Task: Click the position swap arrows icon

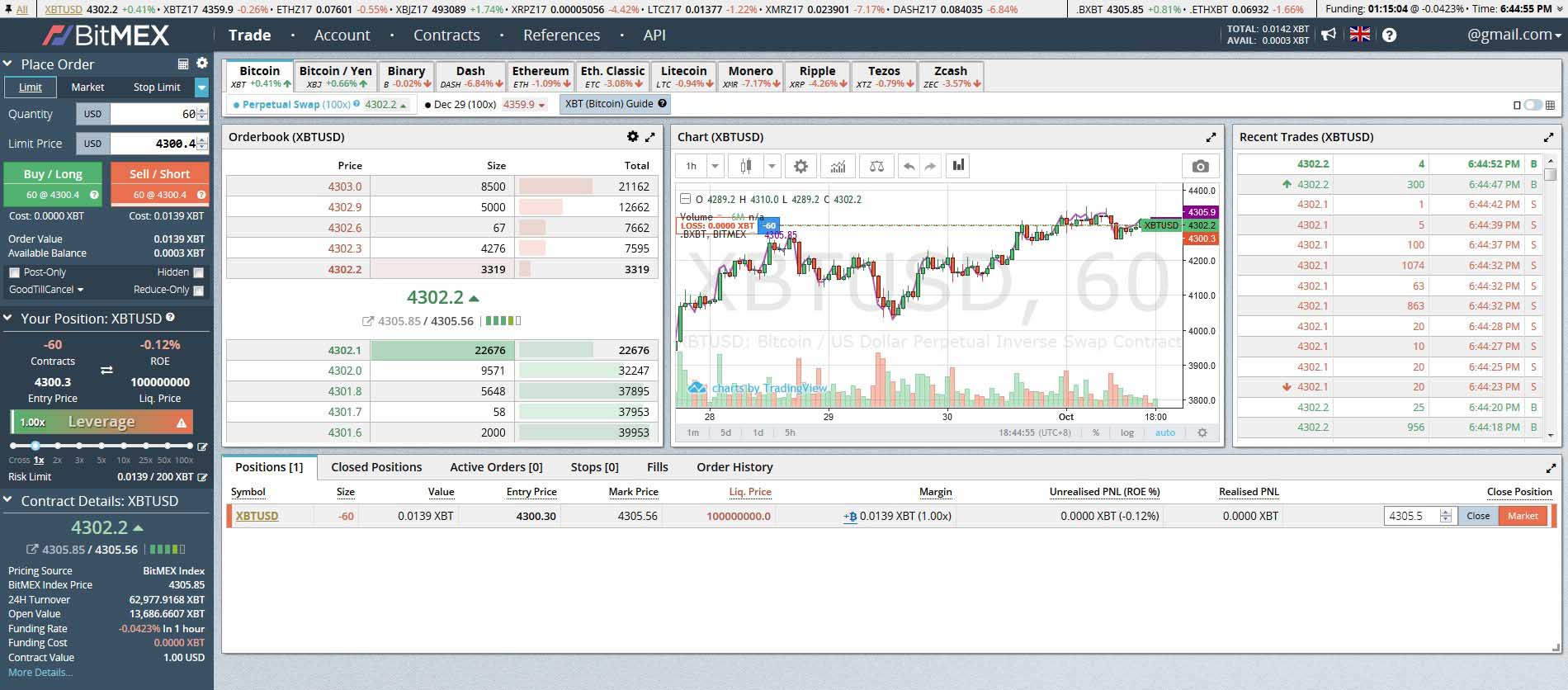Action: click(106, 371)
